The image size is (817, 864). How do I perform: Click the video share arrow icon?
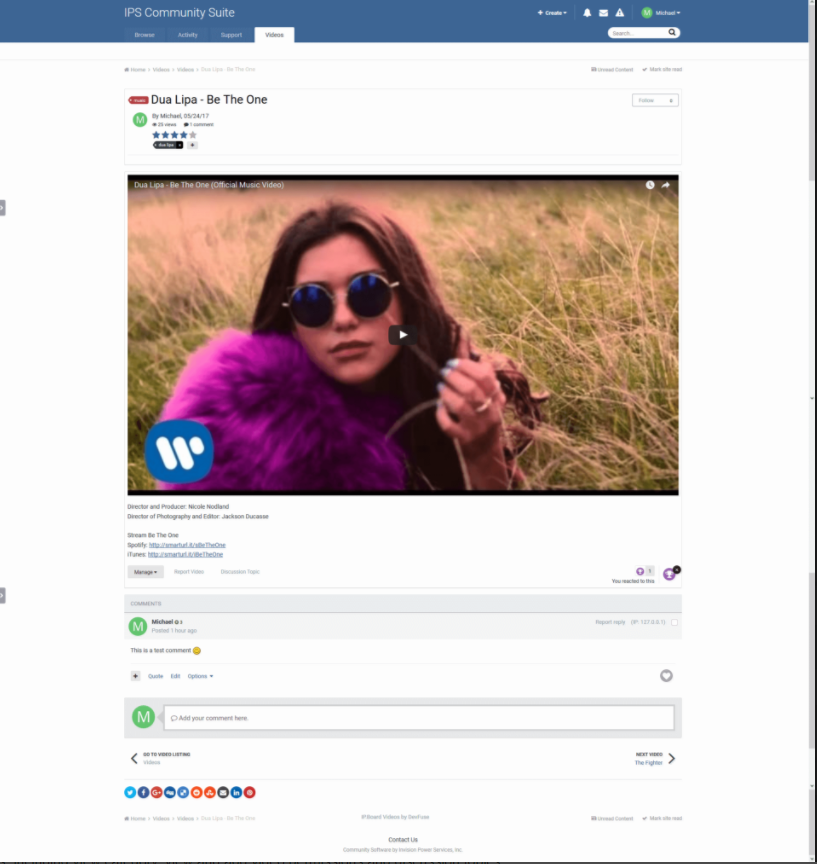(666, 185)
